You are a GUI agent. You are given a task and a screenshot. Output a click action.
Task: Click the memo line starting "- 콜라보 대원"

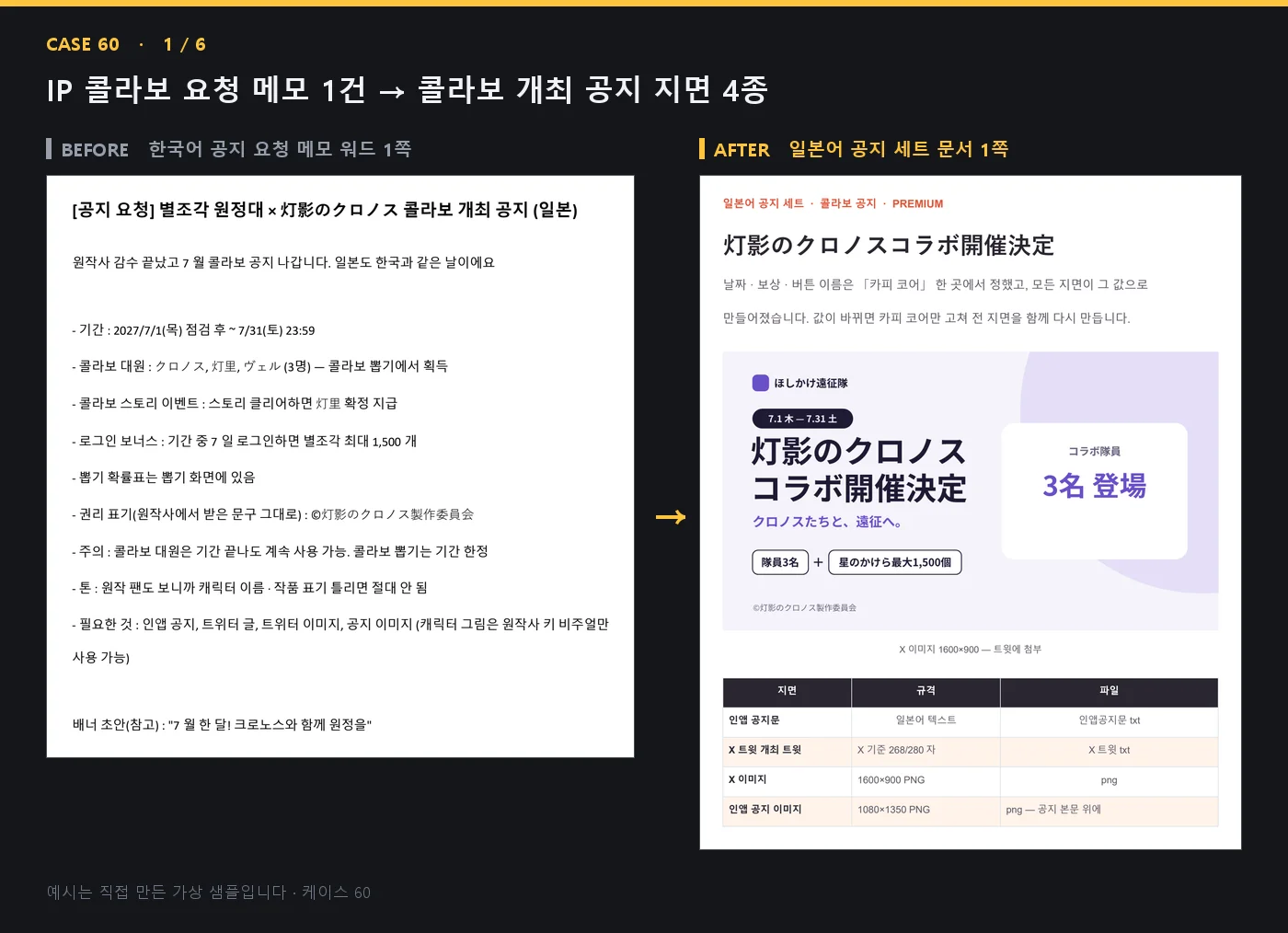point(260,366)
